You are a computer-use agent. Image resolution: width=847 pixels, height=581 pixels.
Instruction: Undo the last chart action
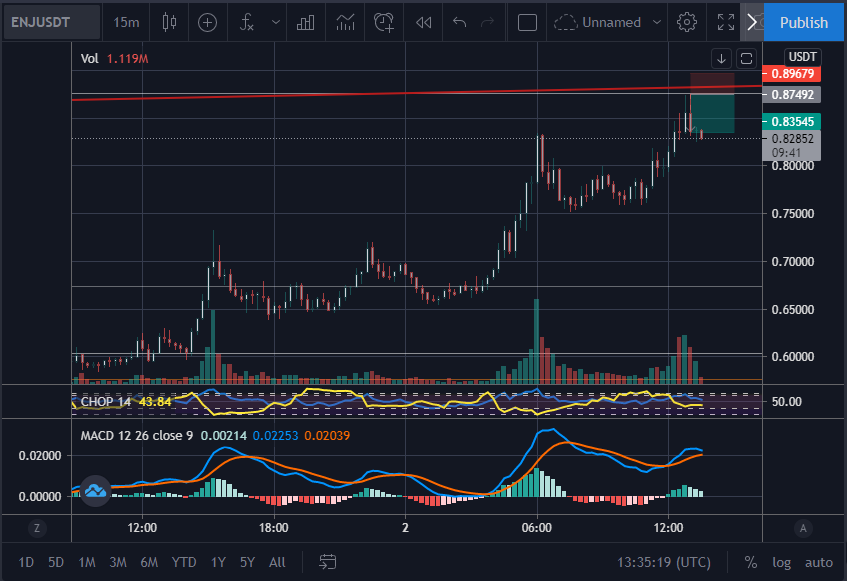click(x=459, y=22)
